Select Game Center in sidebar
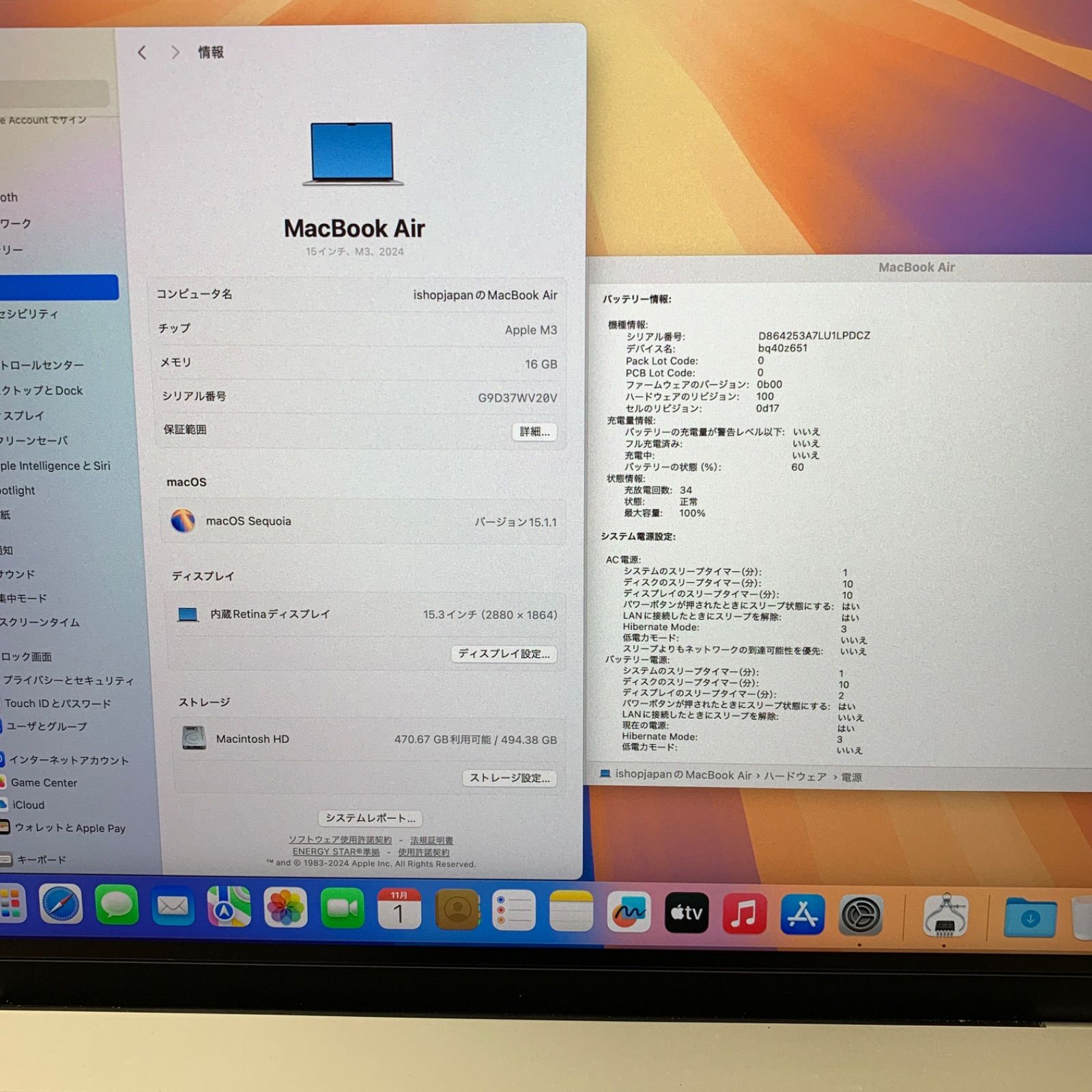The image size is (1092, 1092). pyautogui.click(x=44, y=783)
